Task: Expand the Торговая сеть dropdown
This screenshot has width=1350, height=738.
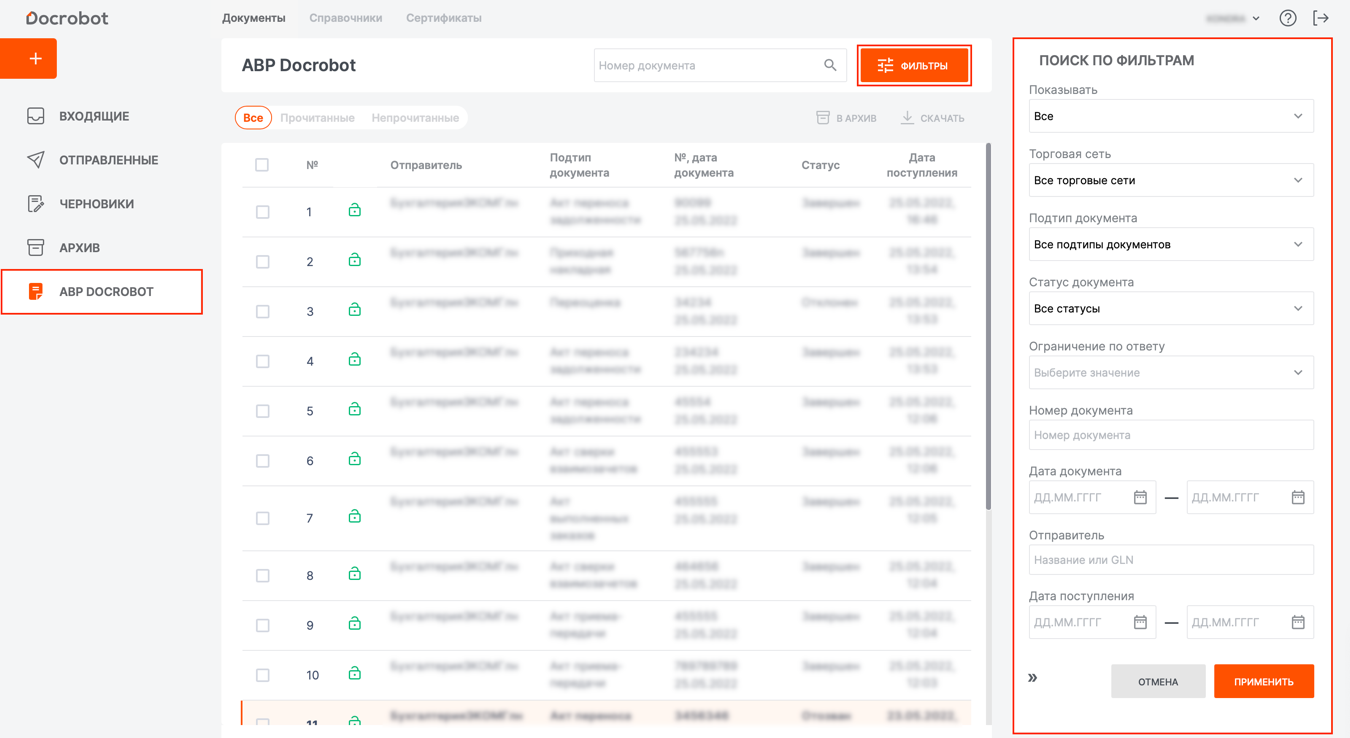Action: pos(1171,181)
